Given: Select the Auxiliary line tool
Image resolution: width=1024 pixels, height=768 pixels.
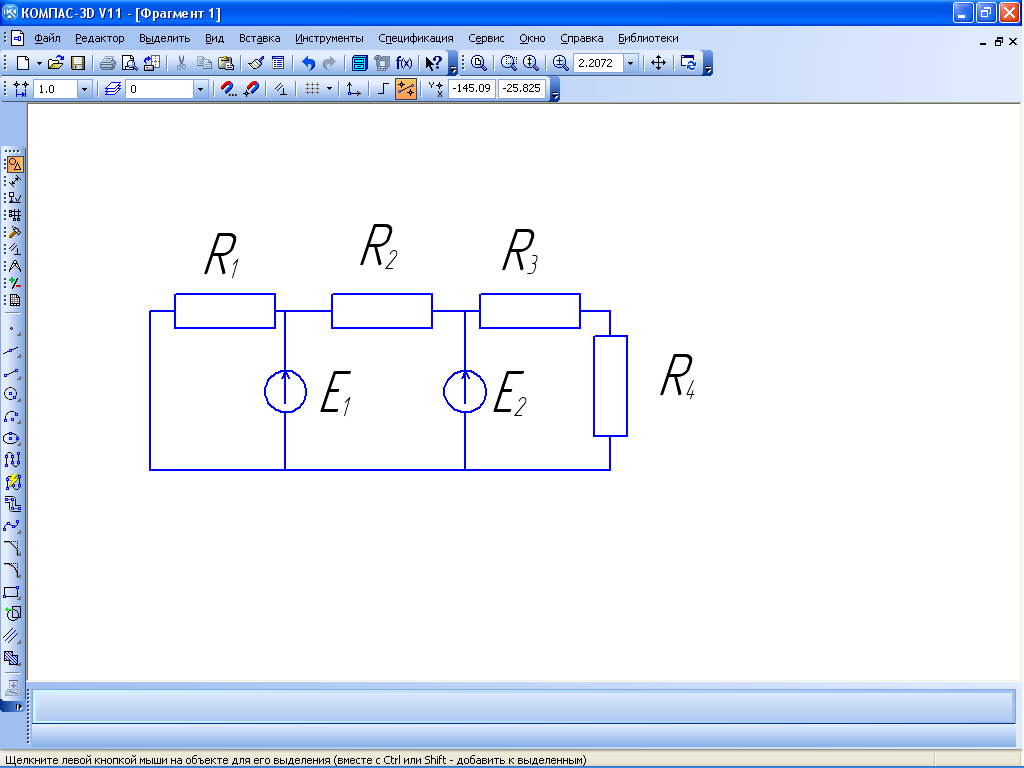Looking at the screenshot, I should click(12, 351).
